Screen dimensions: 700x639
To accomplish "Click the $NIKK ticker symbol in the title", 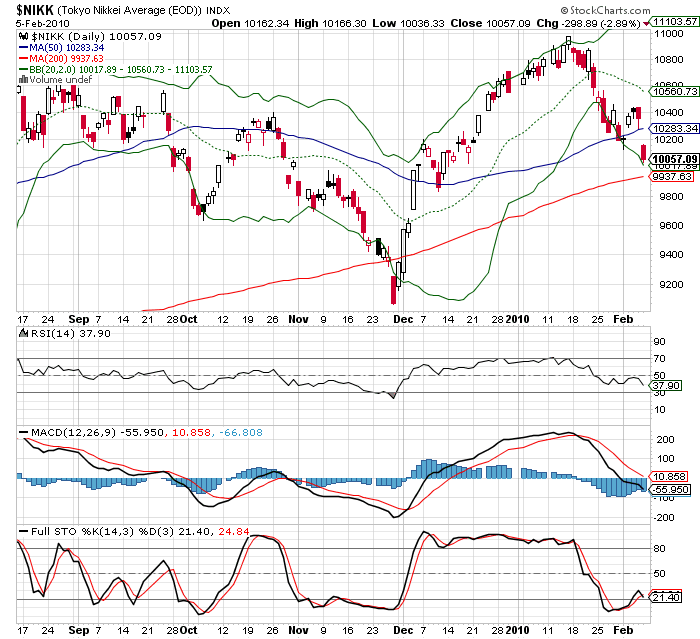I will 35,10.
